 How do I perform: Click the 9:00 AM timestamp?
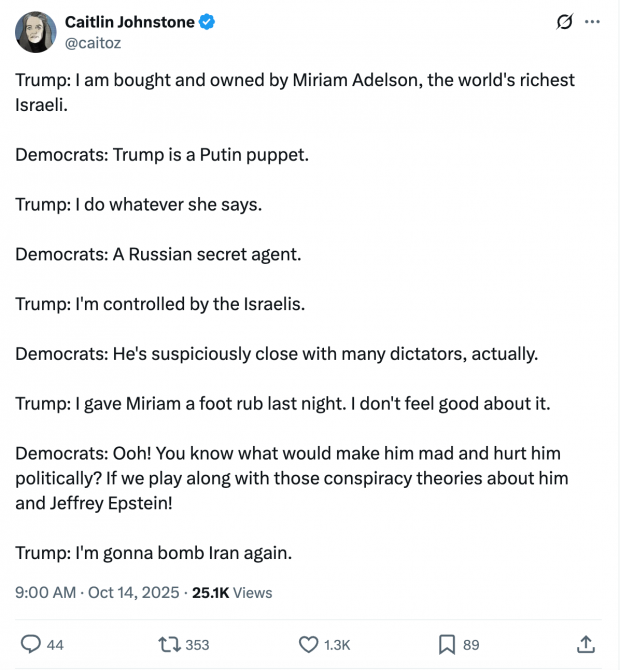pyautogui.click(x=45, y=592)
